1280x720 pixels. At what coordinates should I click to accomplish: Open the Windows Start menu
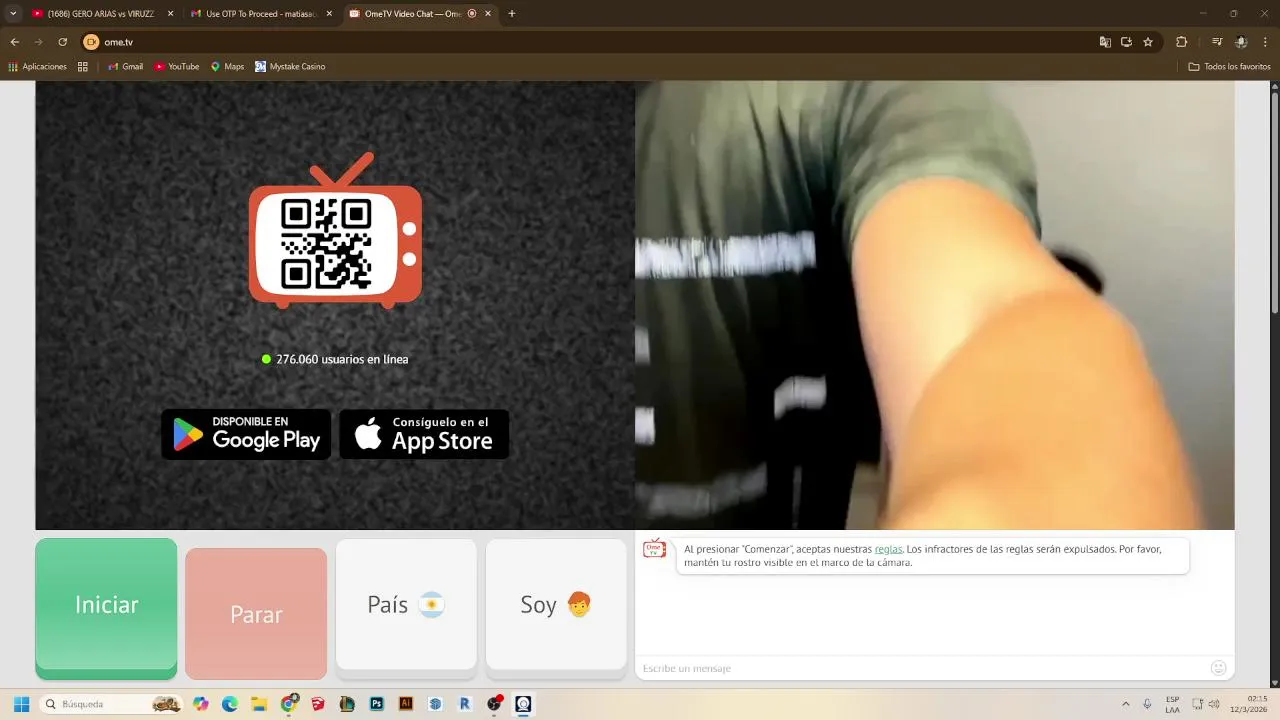(x=21, y=704)
